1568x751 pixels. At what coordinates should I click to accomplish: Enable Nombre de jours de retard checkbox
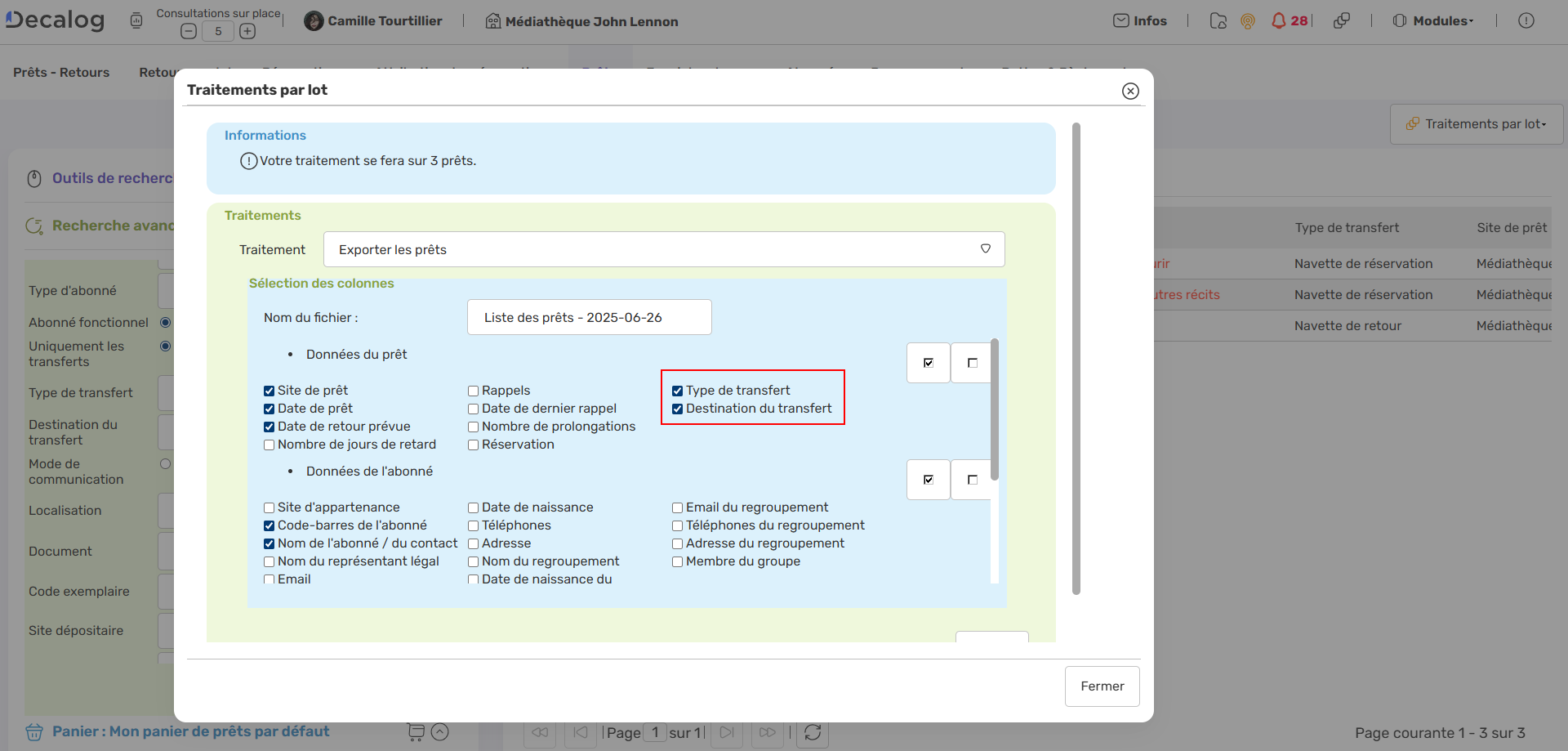[x=269, y=445]
